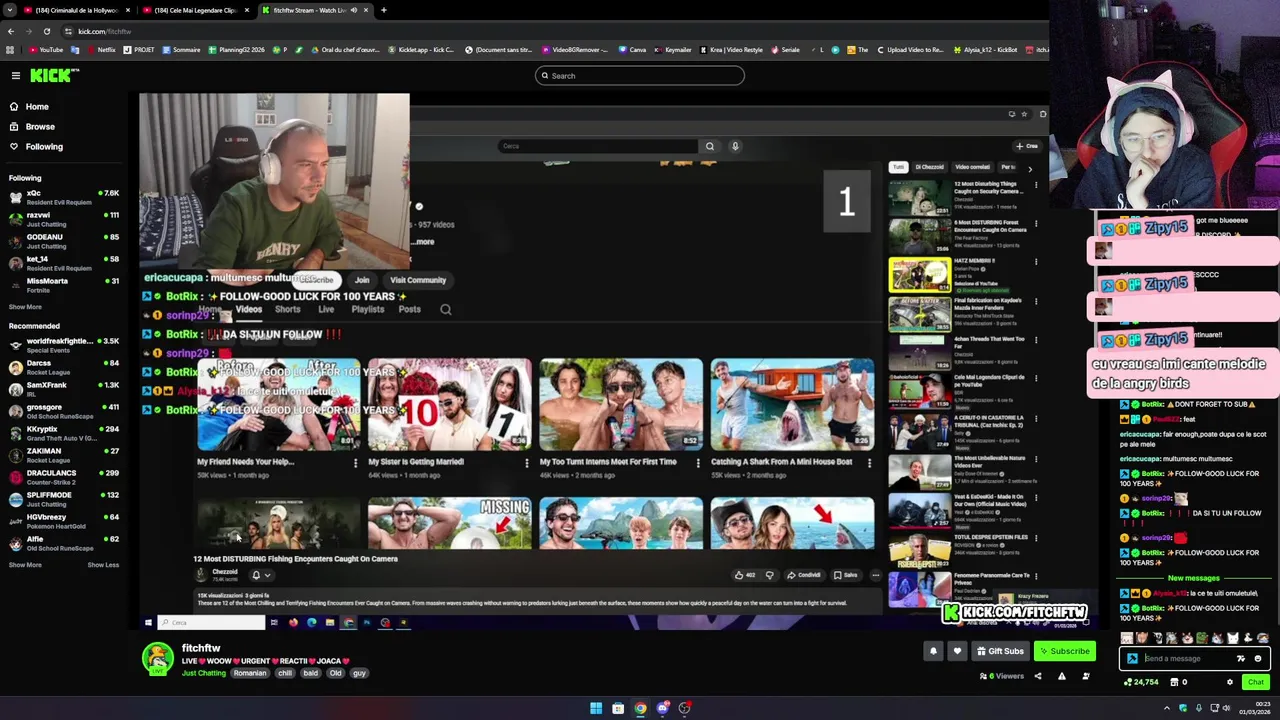This screenshot has height=720, width=1280.
Task: Click the Romanian tag
Action: [x=250, y=673]
